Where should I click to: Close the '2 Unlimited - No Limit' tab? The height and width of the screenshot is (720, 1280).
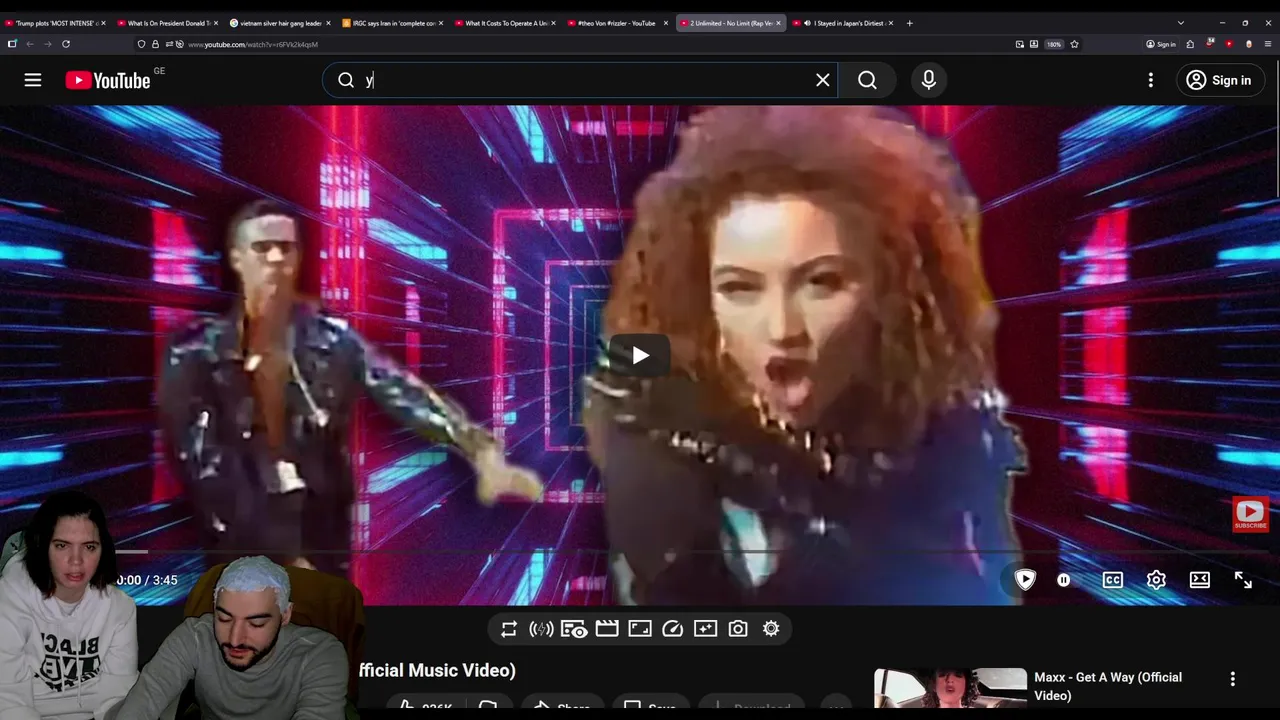point(778,23)
